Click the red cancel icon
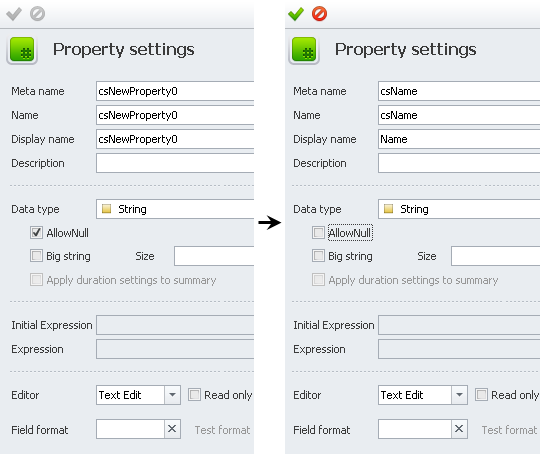 (320, 14)
